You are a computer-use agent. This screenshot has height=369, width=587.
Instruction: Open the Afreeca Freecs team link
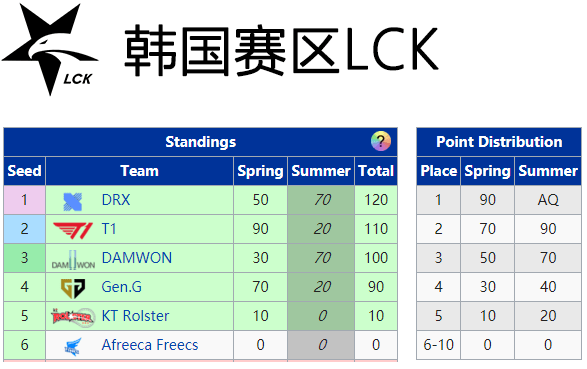(150, 345)
